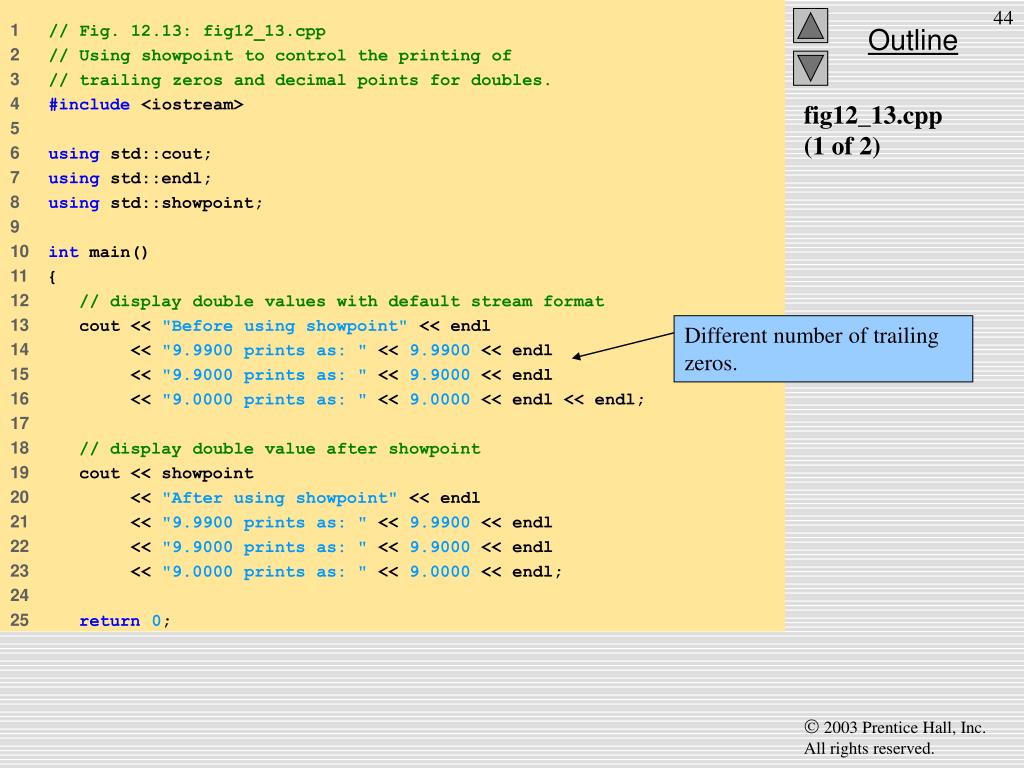Click the fig12_13.cpp heading in sidebar

872,115
